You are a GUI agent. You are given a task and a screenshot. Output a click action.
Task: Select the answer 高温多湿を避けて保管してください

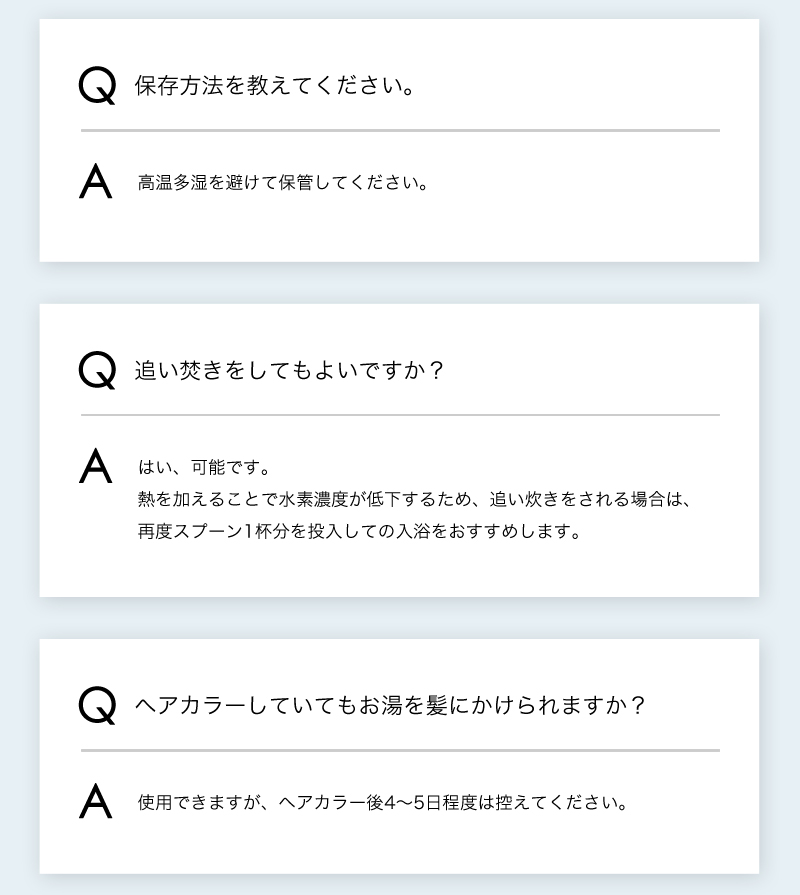click(x=283, y=184)
